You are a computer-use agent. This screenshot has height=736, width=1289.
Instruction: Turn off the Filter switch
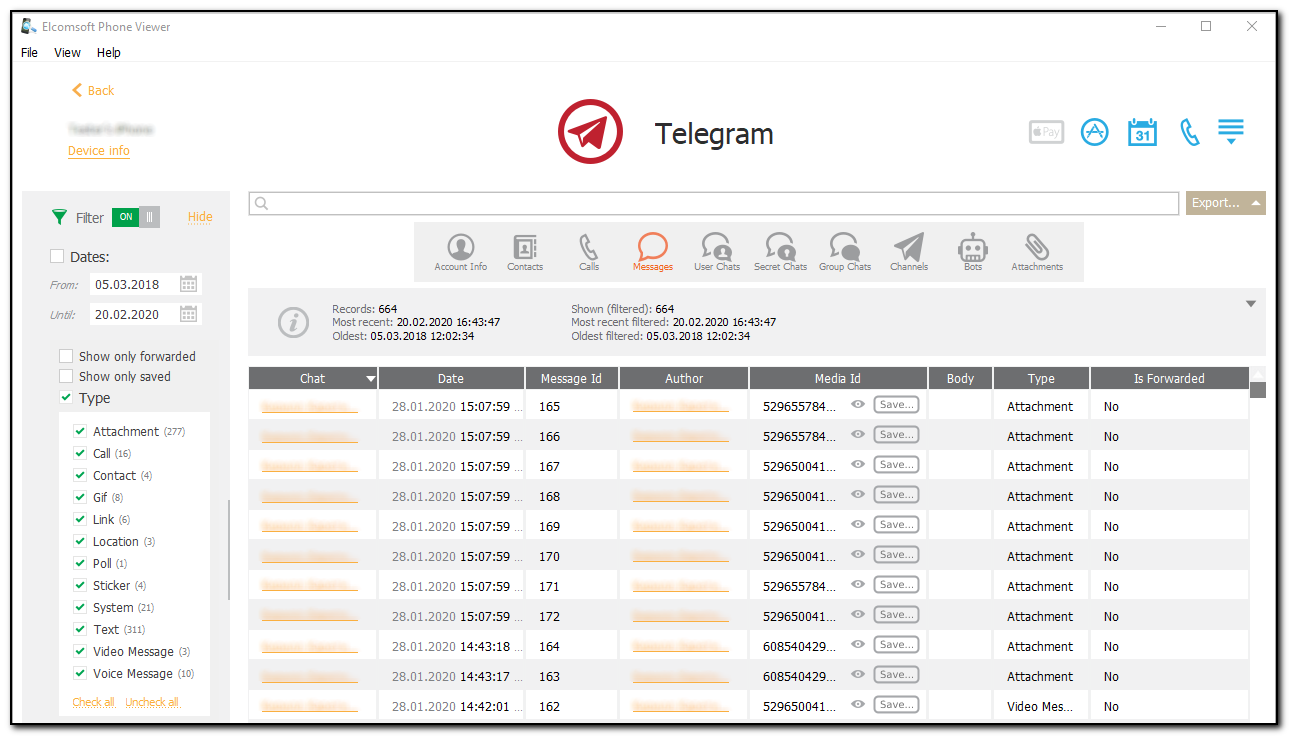135,216
